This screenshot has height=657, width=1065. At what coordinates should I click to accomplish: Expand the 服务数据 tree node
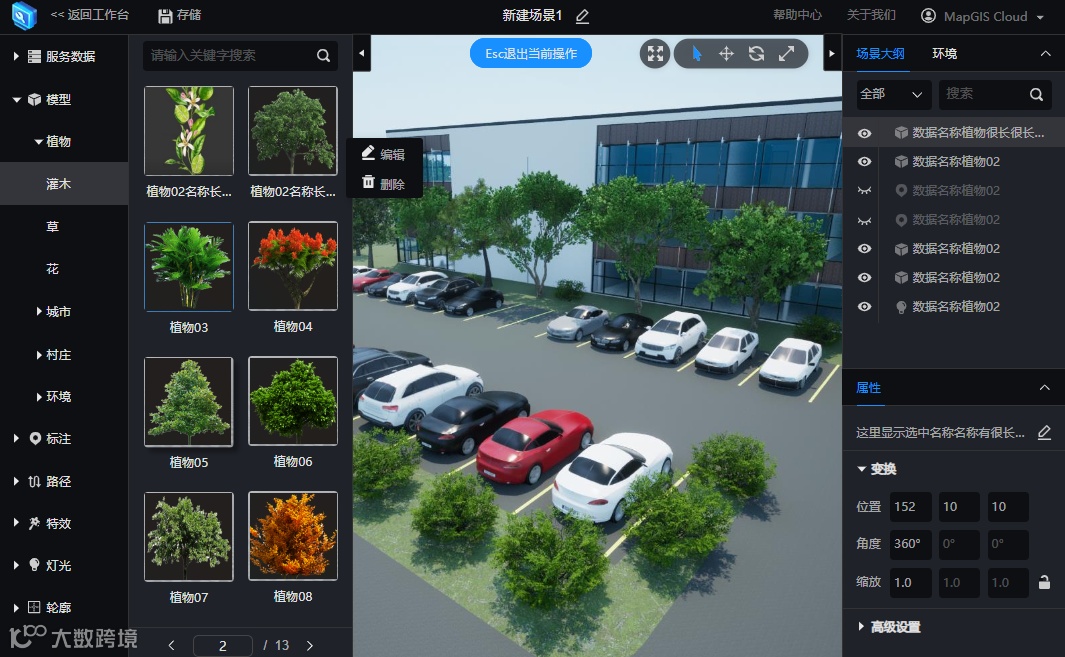coord(16,56)
